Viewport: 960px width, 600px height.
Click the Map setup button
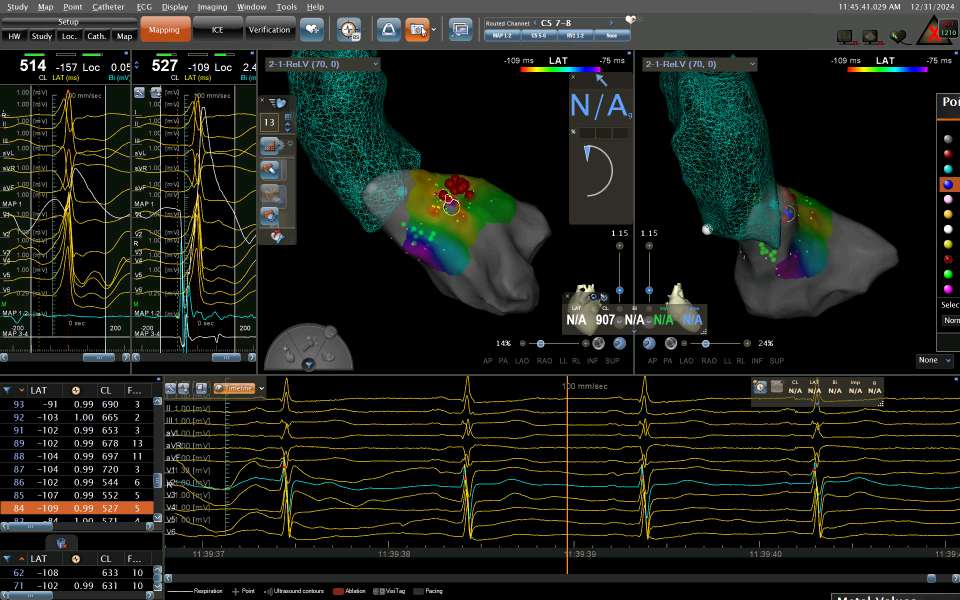124,36
